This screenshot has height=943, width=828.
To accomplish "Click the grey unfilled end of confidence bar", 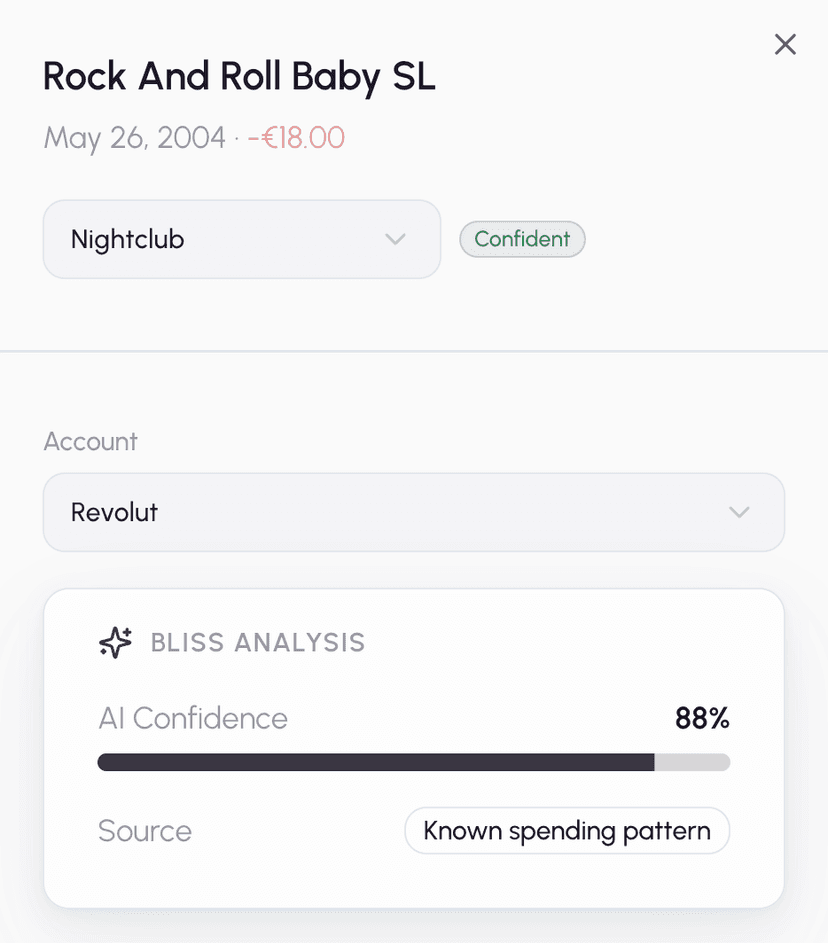I will coord(692,762).
